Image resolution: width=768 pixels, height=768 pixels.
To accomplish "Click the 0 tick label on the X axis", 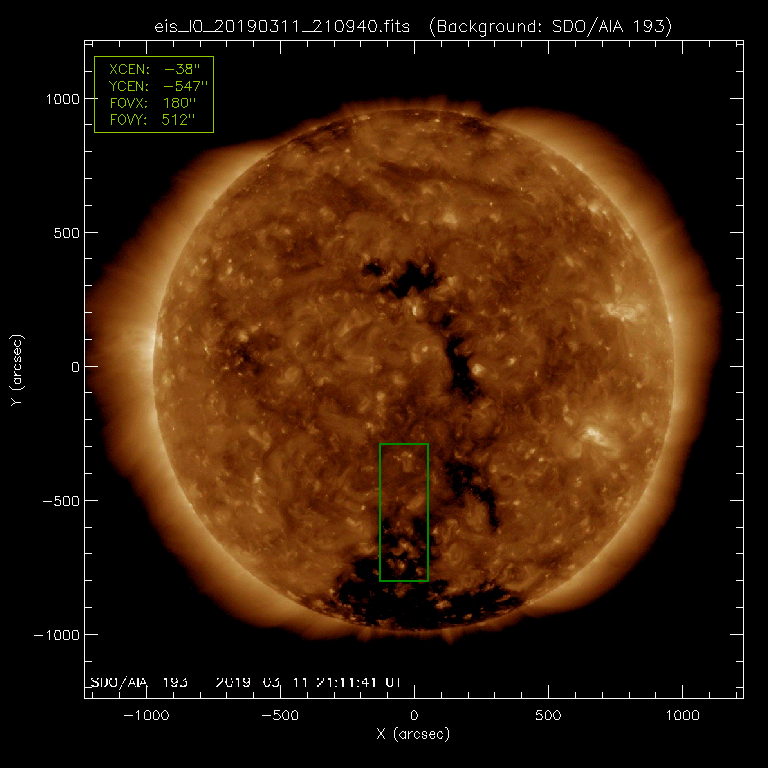I will point(413,716).
